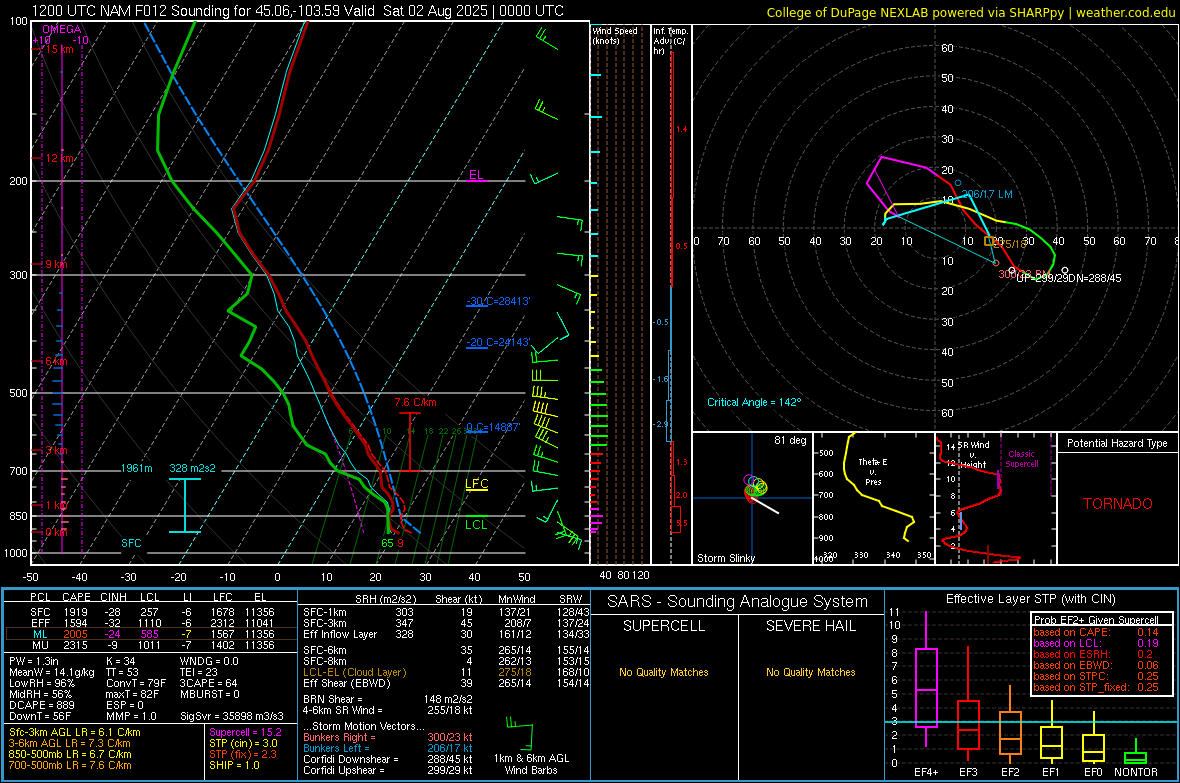1180x783 pixels.
Task: Select the SFC parcel row in table
Action: click(151, 613)
